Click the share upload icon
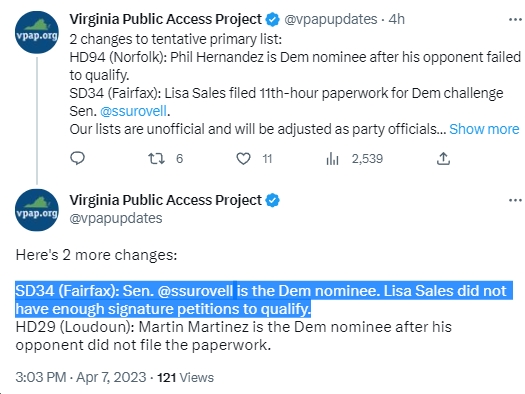The height and width of the screenshot is (394, 525). [443, 158]
